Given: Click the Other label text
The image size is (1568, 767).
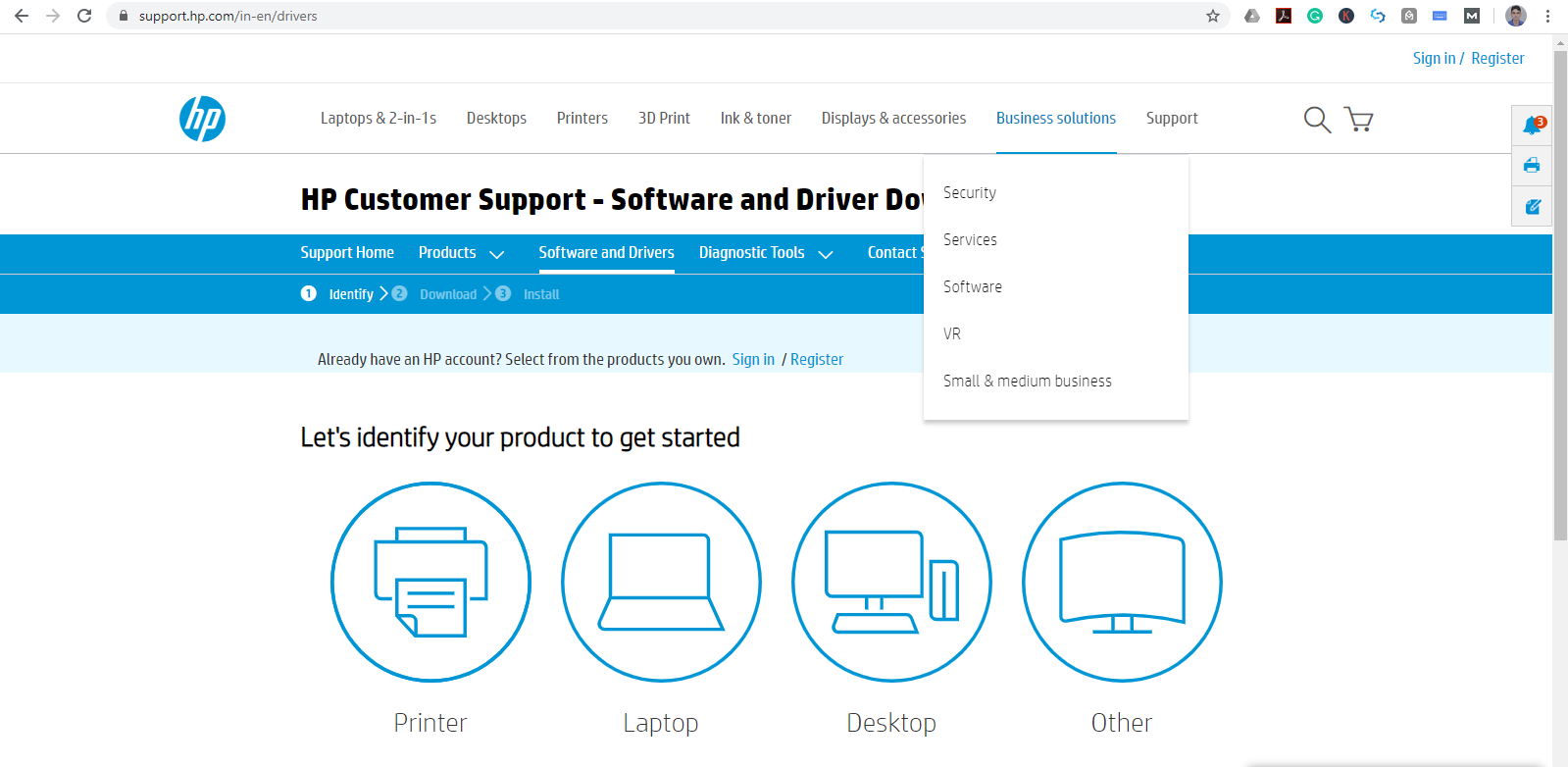Looking at the screenshot, I should 1122,723.
